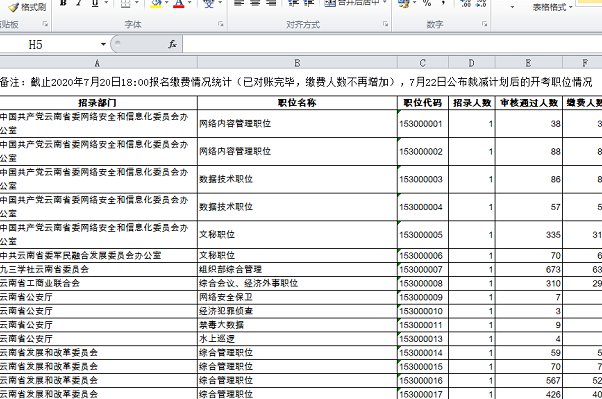This screenshot has width=602, height=399.
Task: Apply the comma thousands separator style
Action: (443, 3)
